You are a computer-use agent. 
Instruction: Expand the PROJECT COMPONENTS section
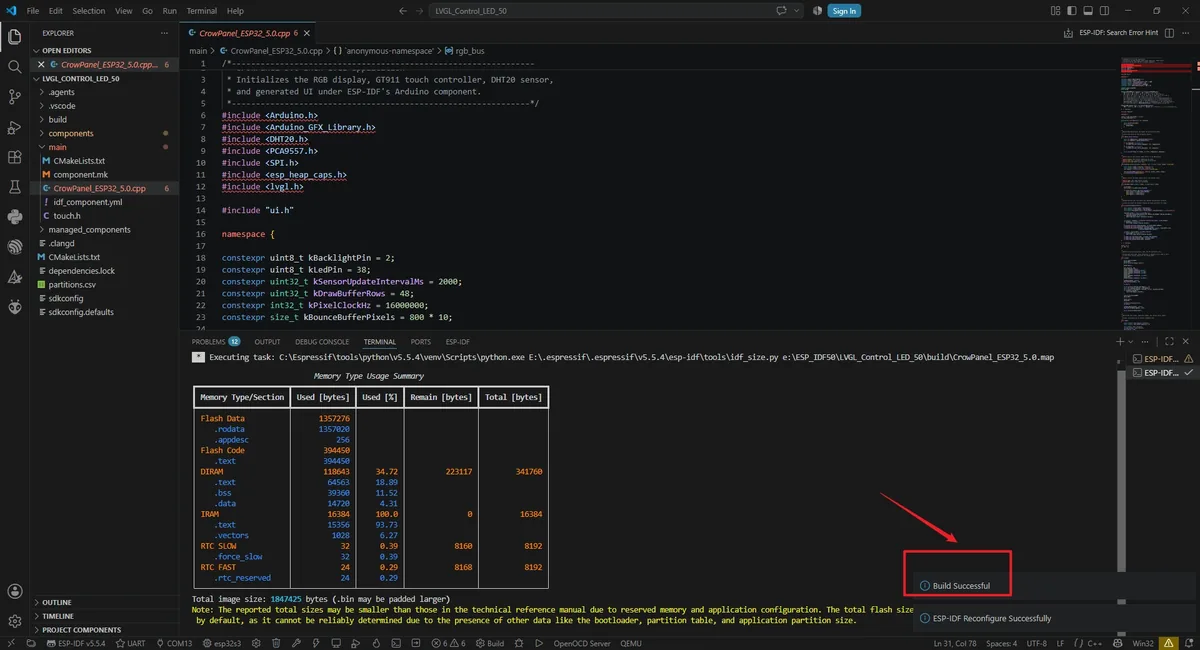tap(106, 630)
